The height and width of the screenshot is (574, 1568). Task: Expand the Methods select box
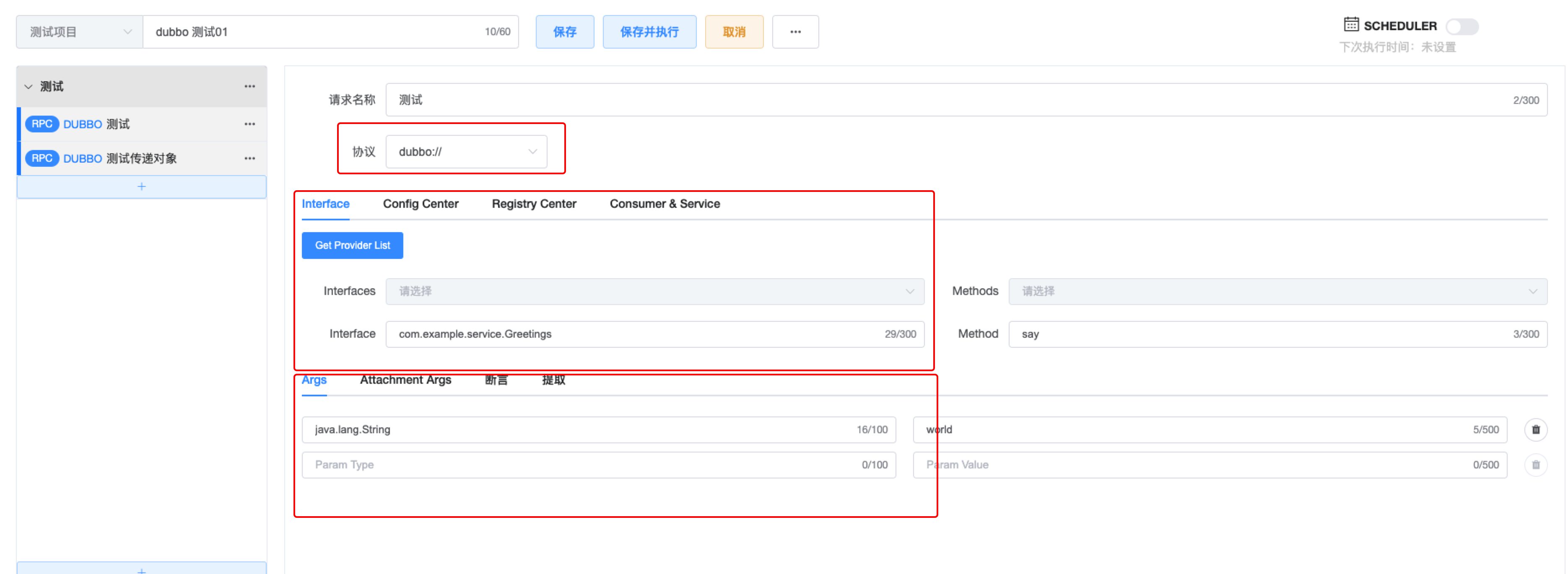tap(1277, 291)
